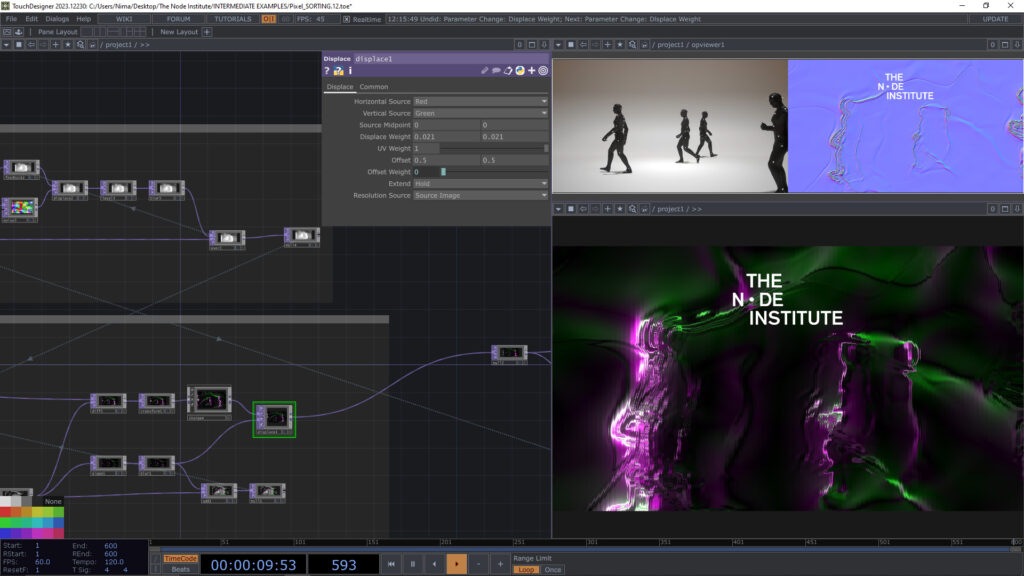Viewport: 1024px width, 576px height.
Task: Pause timeline playback
Action: [412, 564]
